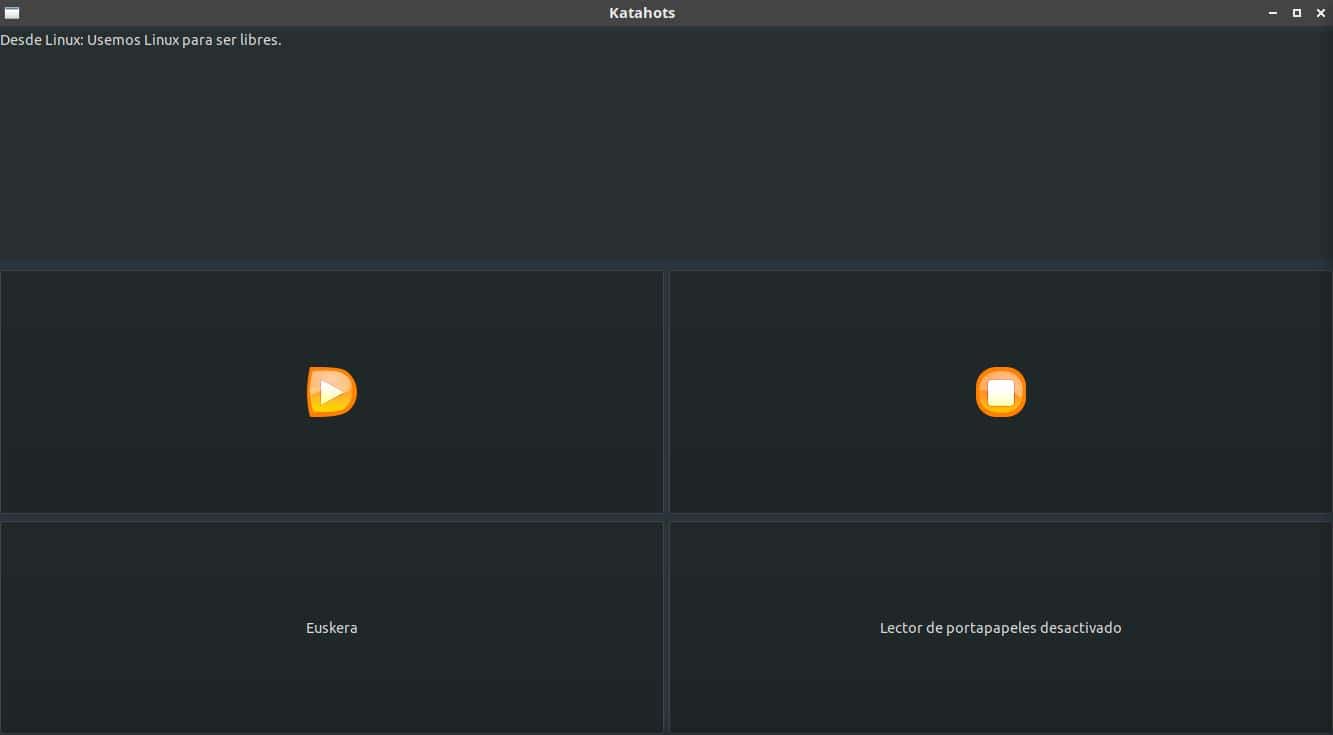
Task: Click Euskera to cycle to another language
Action: [x=331, y=627]
